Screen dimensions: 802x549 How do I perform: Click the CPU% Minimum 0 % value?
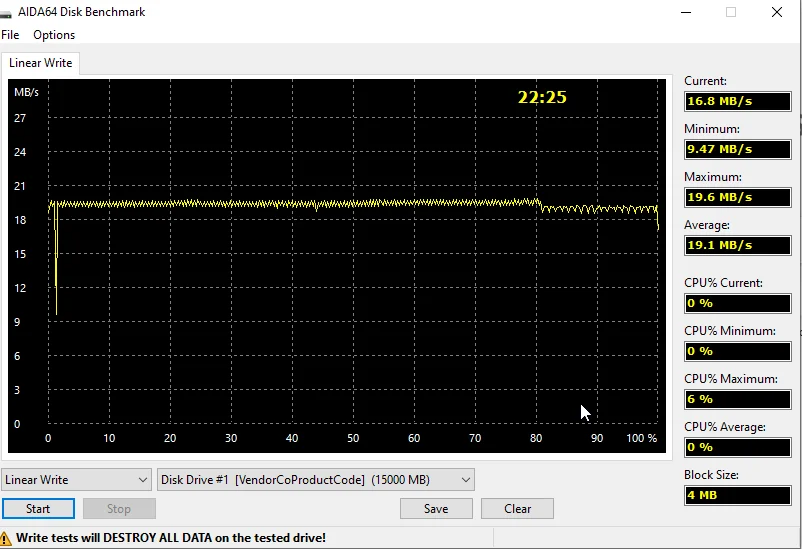coord(738,352)
